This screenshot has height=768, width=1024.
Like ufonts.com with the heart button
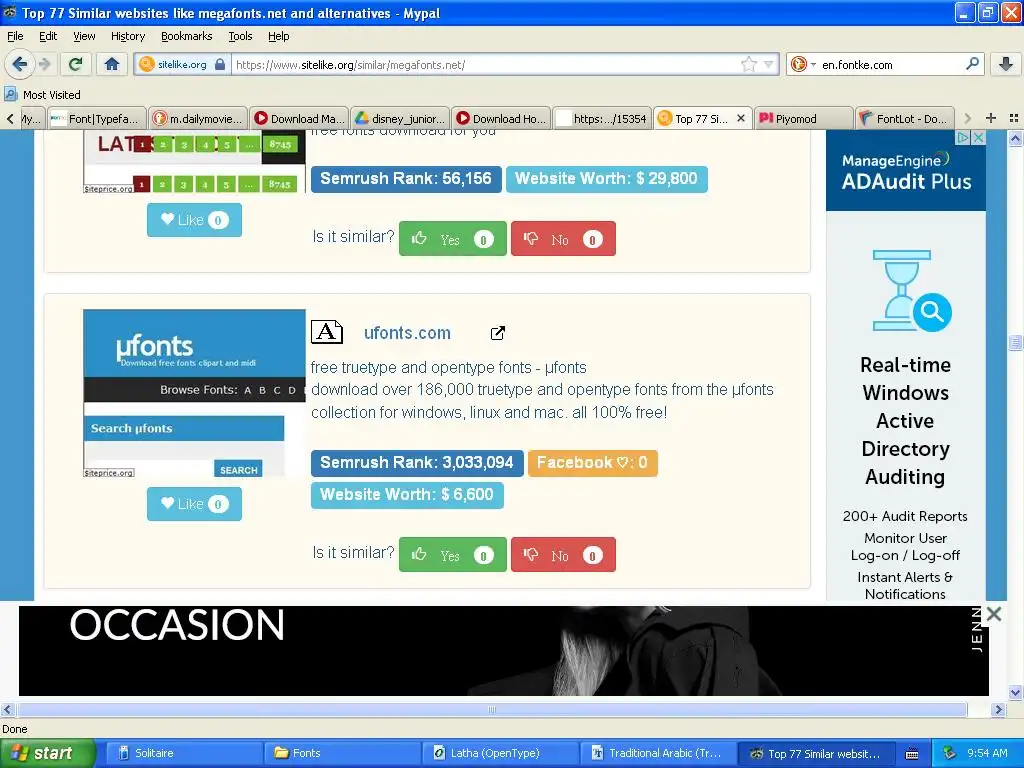(x=194, y=504)
